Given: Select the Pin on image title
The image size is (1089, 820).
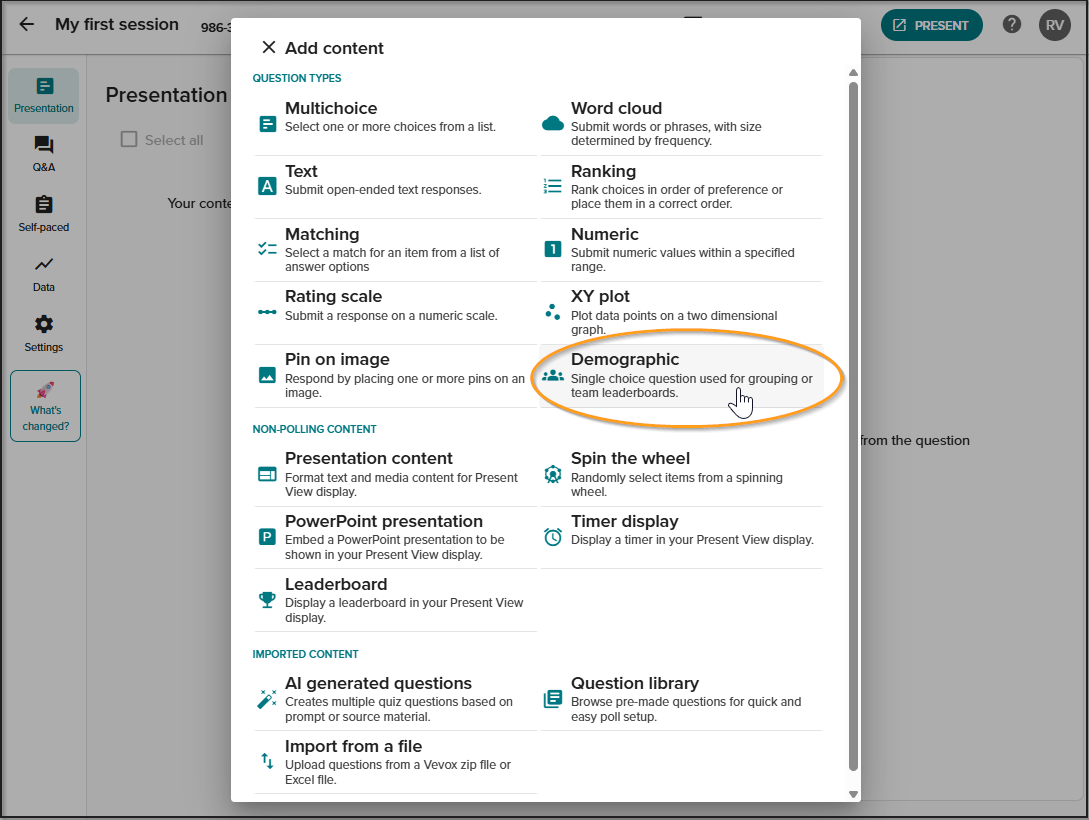Looking at the screenshot, I should coord(337,360).
